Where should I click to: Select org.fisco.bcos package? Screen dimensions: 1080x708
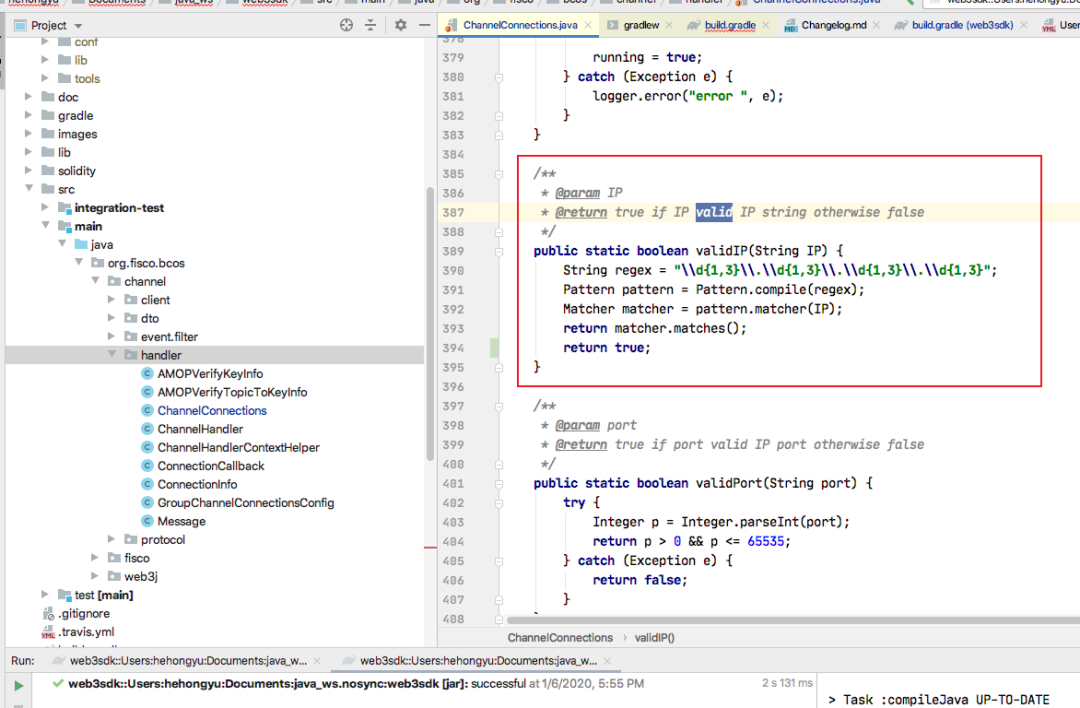pos(146,263)
